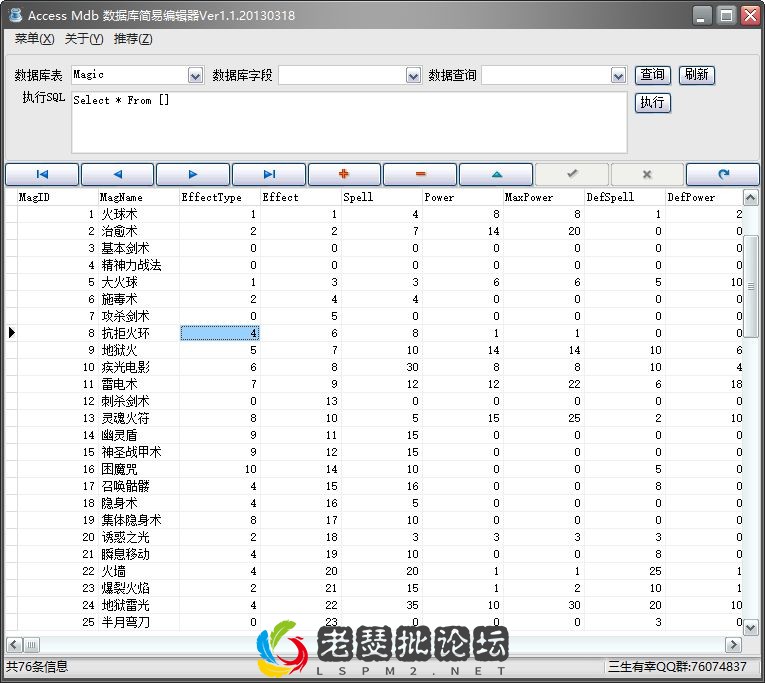Image resolution: width=765 pixels, height=683 pixels.
Task: Expand the 数据库字段 dropdown list
Action: point(413,76)
